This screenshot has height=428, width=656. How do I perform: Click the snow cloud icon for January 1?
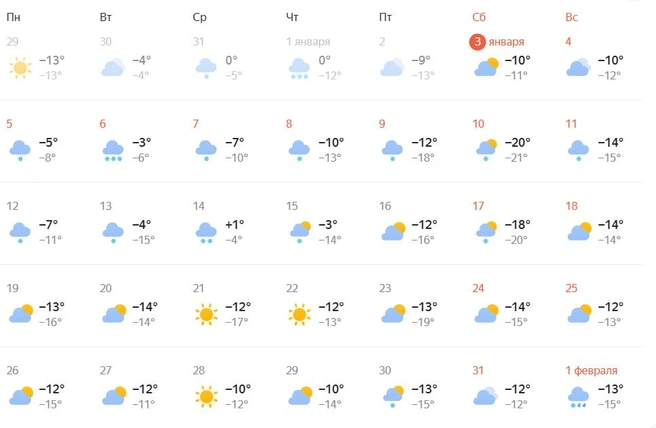(298, 68)
